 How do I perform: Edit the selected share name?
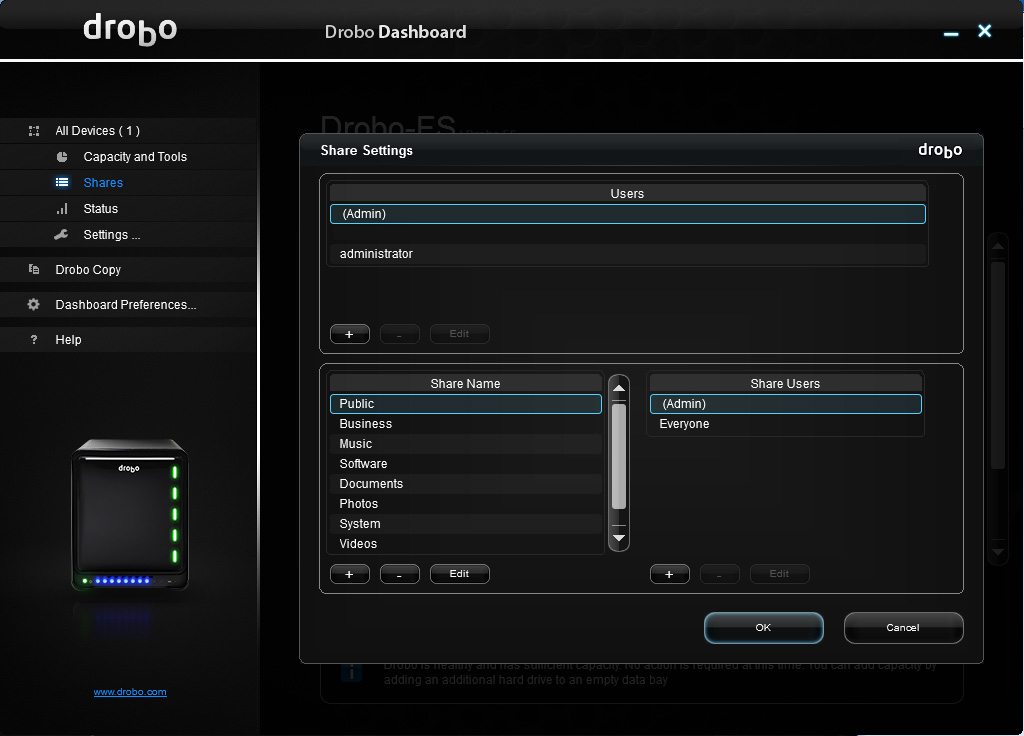tap(459, 574)
